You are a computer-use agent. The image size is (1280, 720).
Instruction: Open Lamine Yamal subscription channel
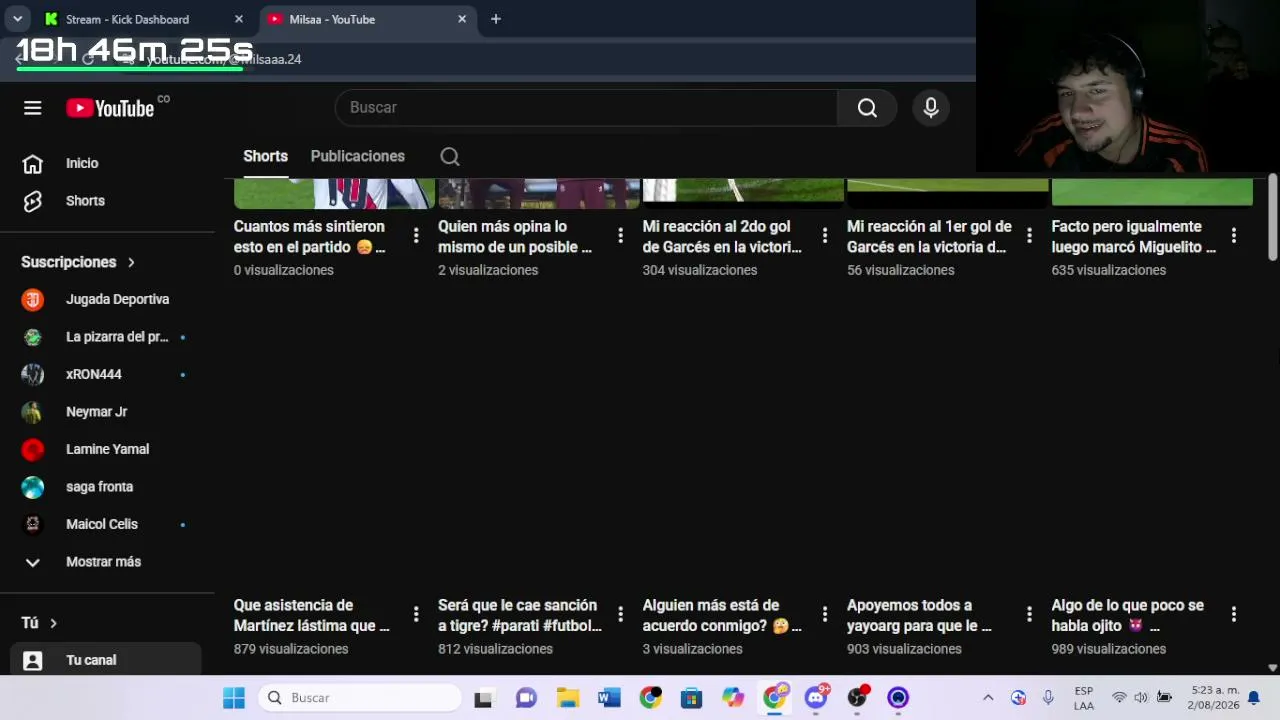click(106, 449)
